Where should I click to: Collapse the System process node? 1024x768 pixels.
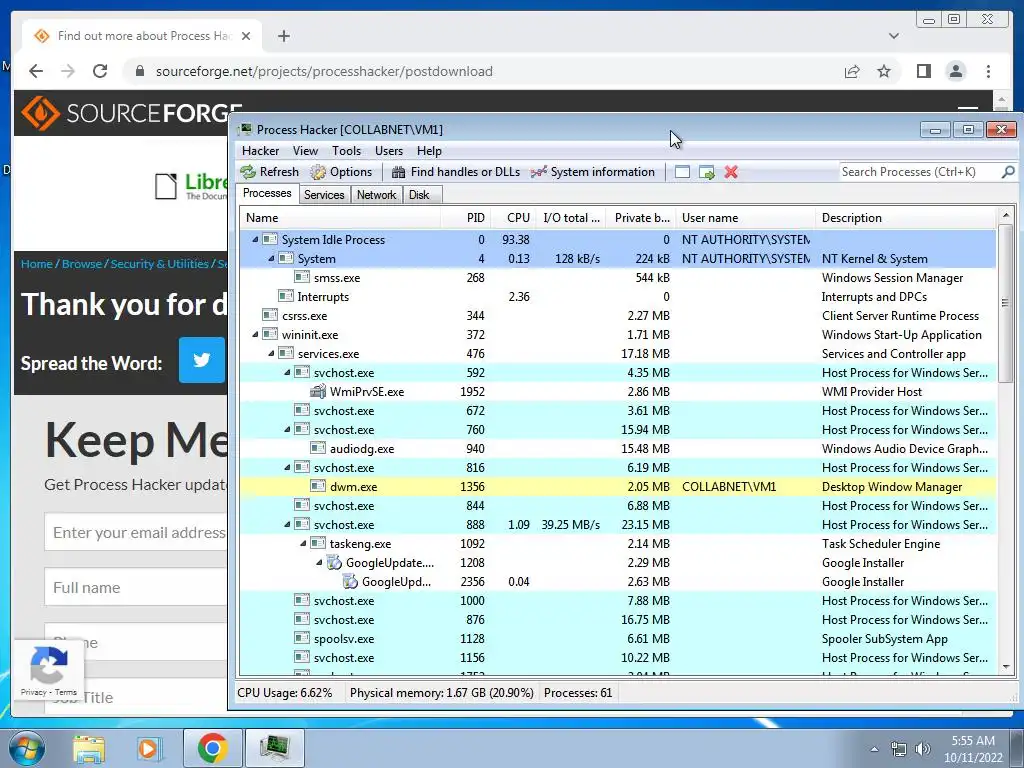click(271, 259)
